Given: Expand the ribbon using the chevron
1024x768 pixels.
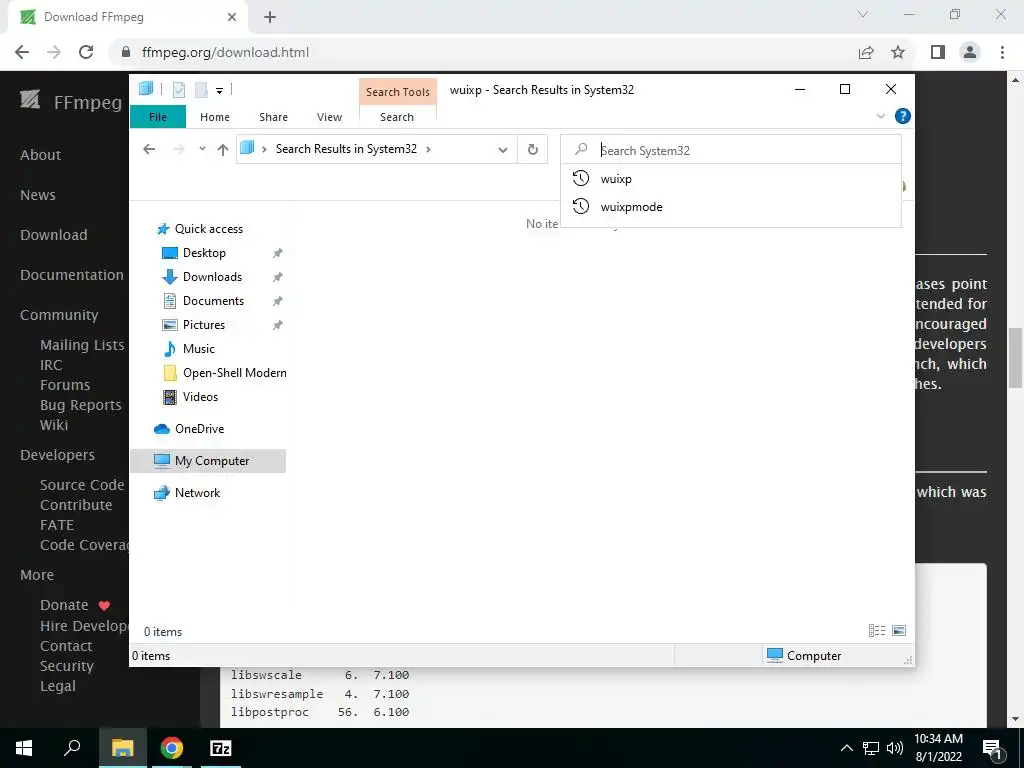Looking at the screenshot, I should 880,116.
